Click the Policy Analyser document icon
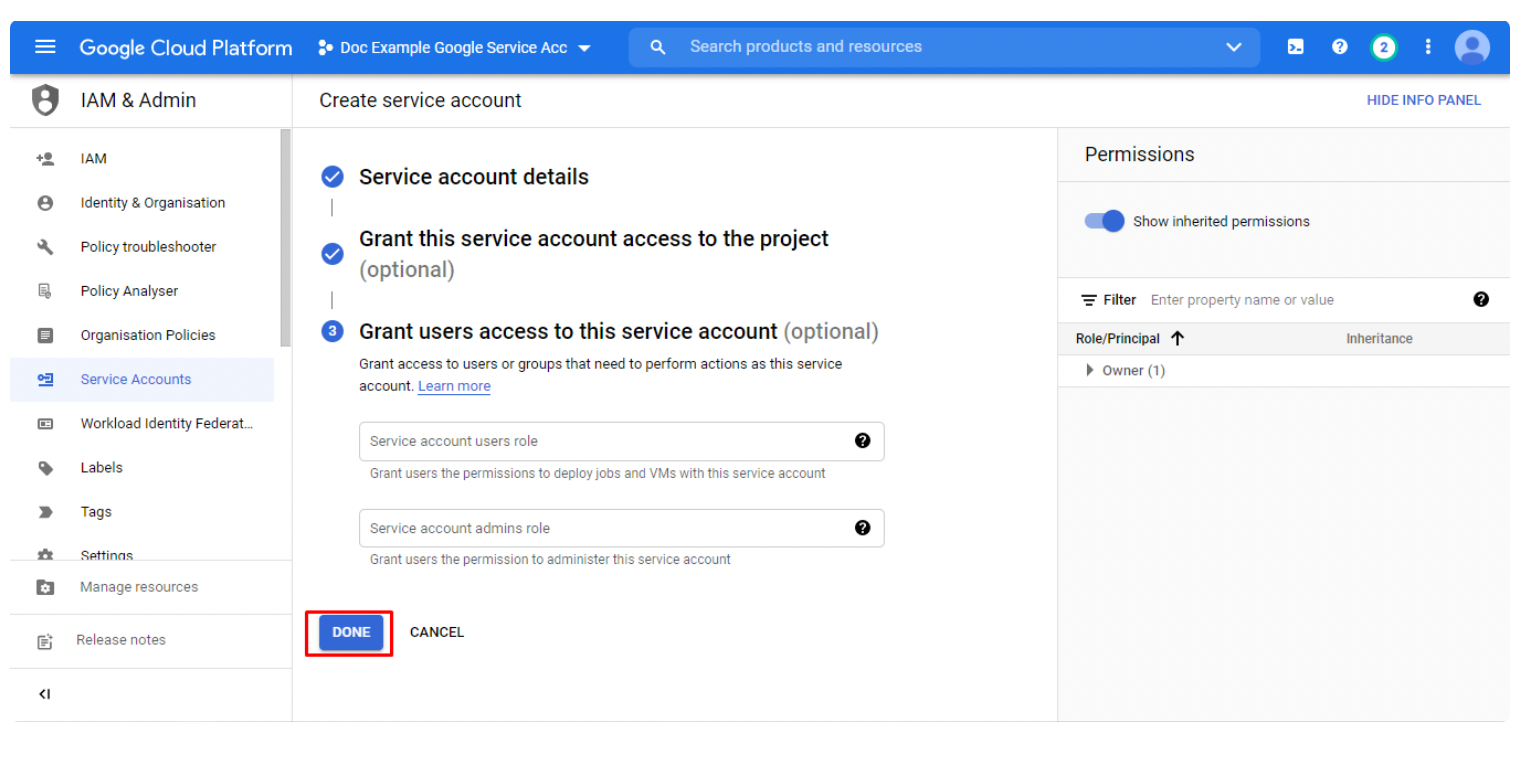 pos(45,291)
